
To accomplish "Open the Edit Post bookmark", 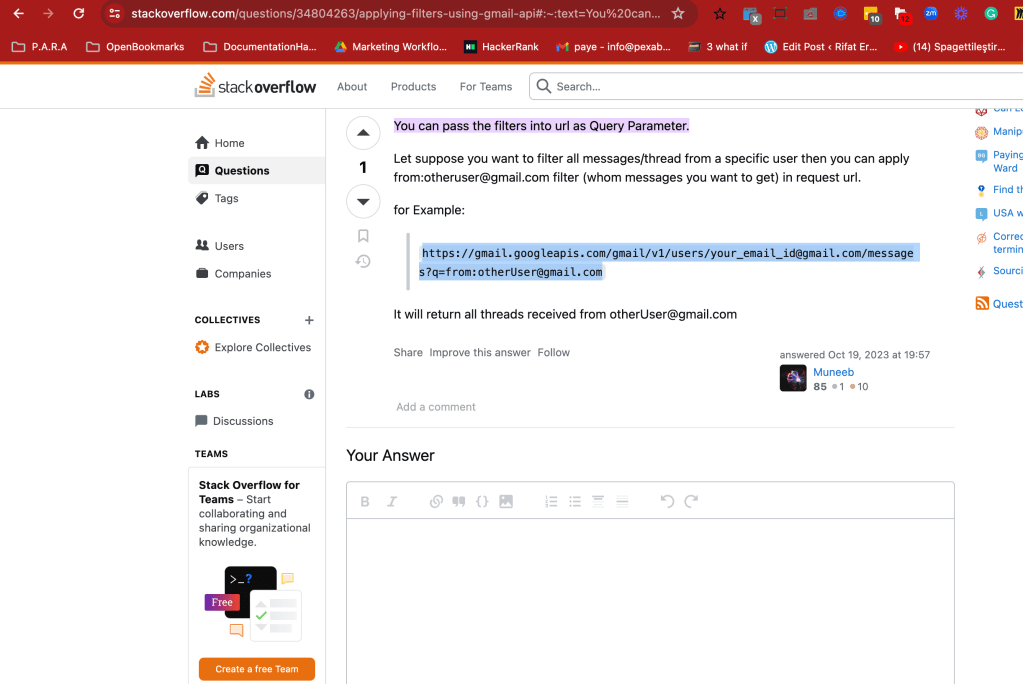I will [821, 46].
